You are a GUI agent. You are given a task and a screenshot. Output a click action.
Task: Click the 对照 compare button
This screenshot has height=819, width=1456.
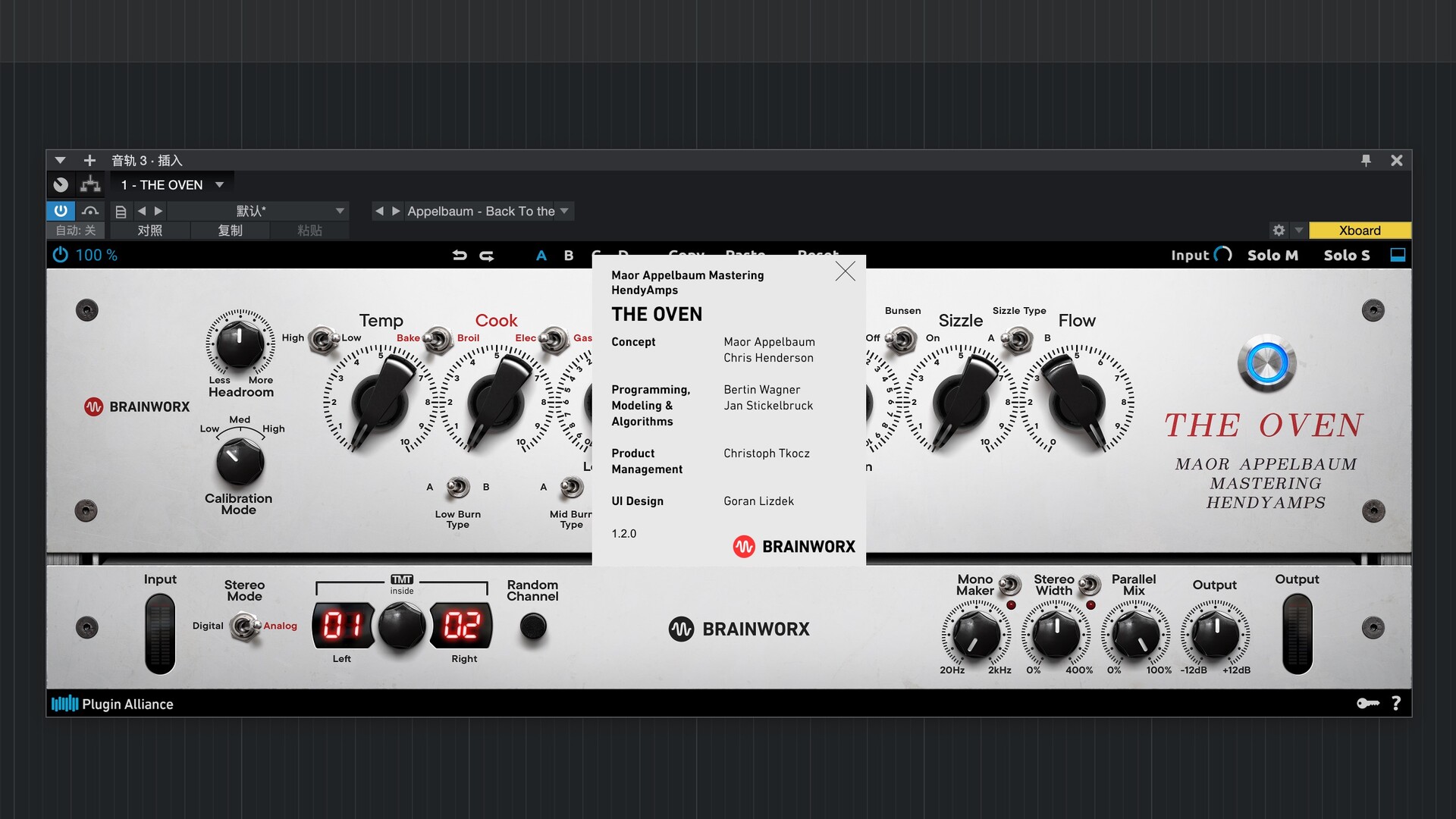150,231
